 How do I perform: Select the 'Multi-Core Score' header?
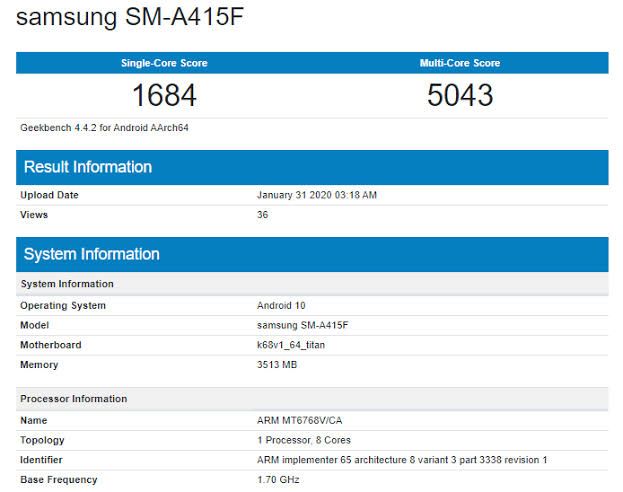pos(460,63)
